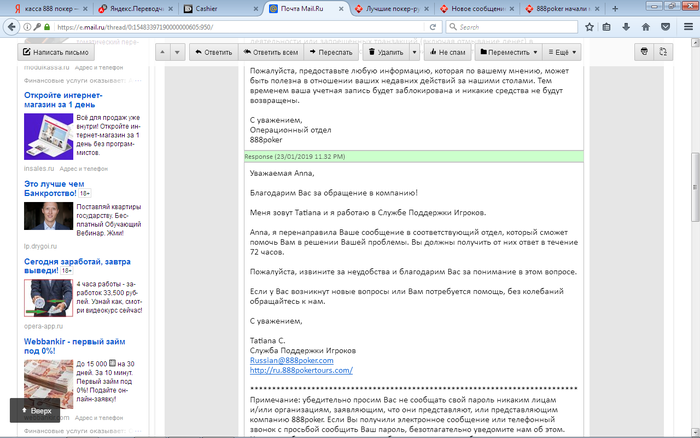Click Переслать forward button
Image resolution: width=700 pixels, height=438 pixels.
(x=331, y=52)
